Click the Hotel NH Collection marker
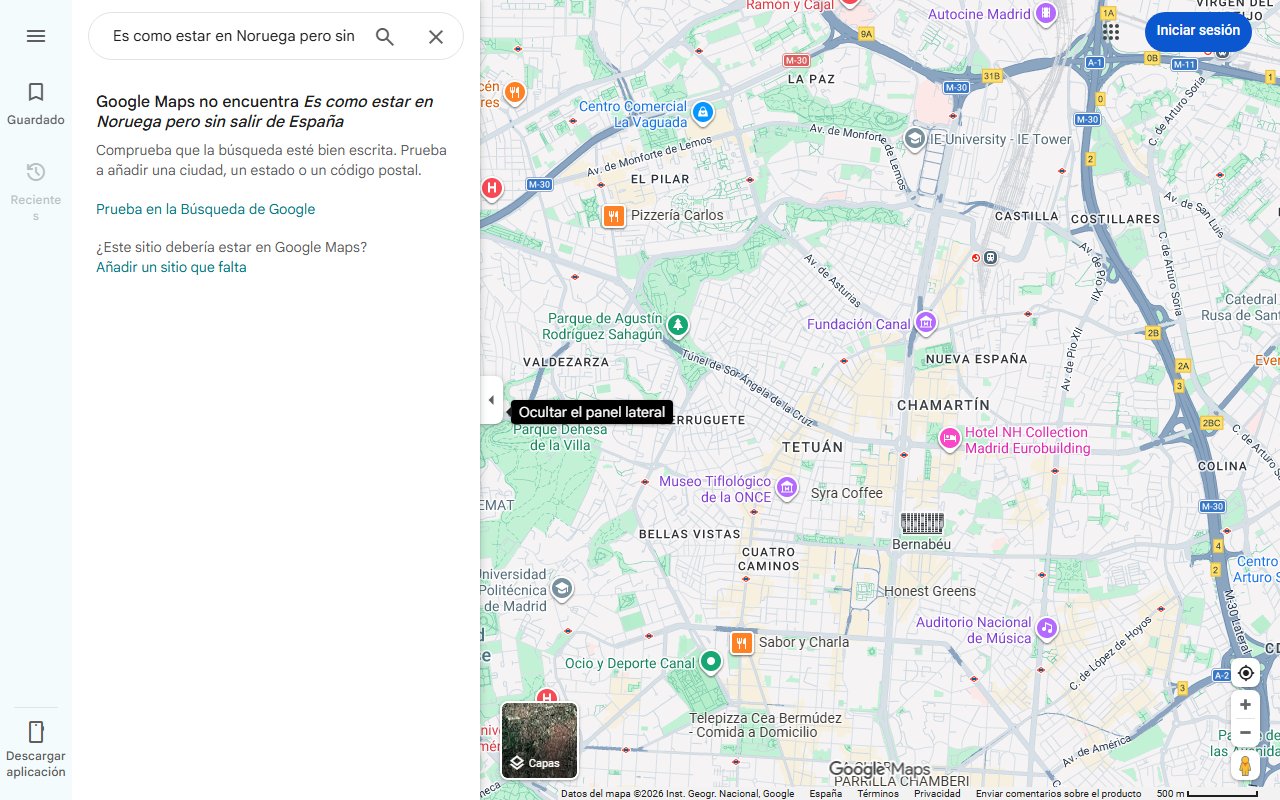Screen dimensions: 1280x800 (950, 438)
